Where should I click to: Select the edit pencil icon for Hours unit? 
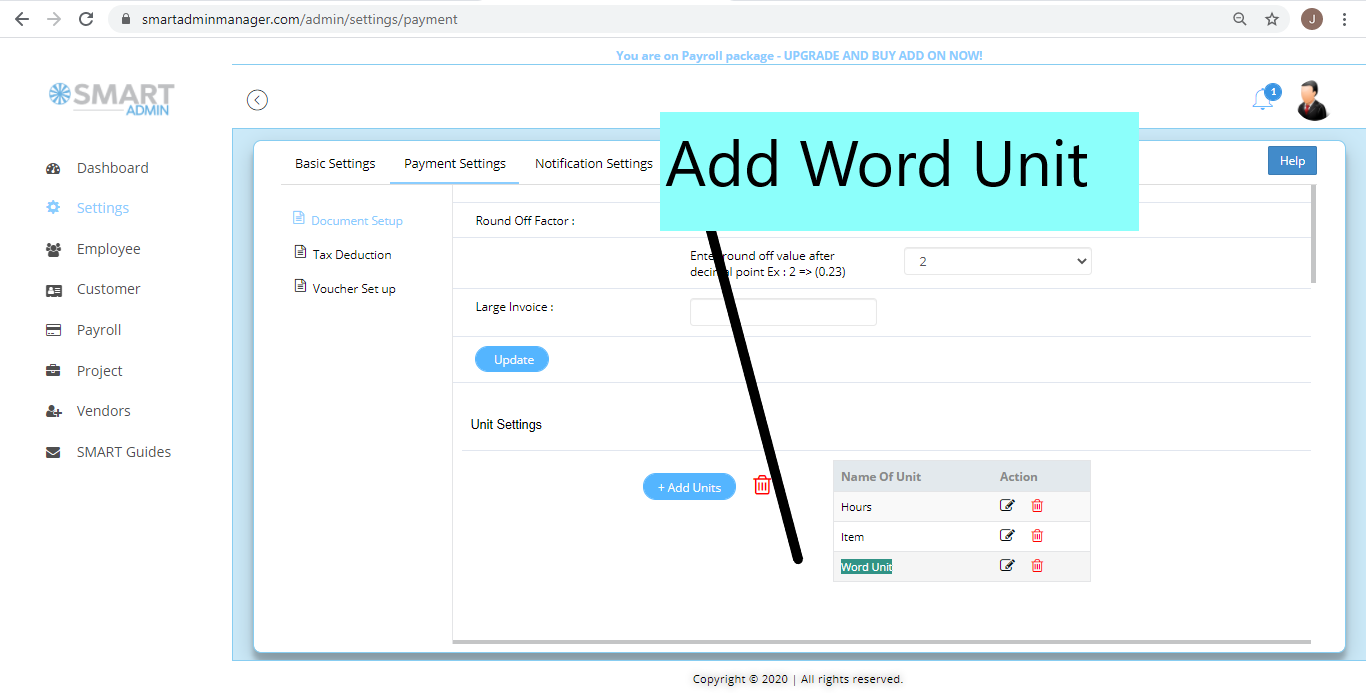click(1007, 505)
